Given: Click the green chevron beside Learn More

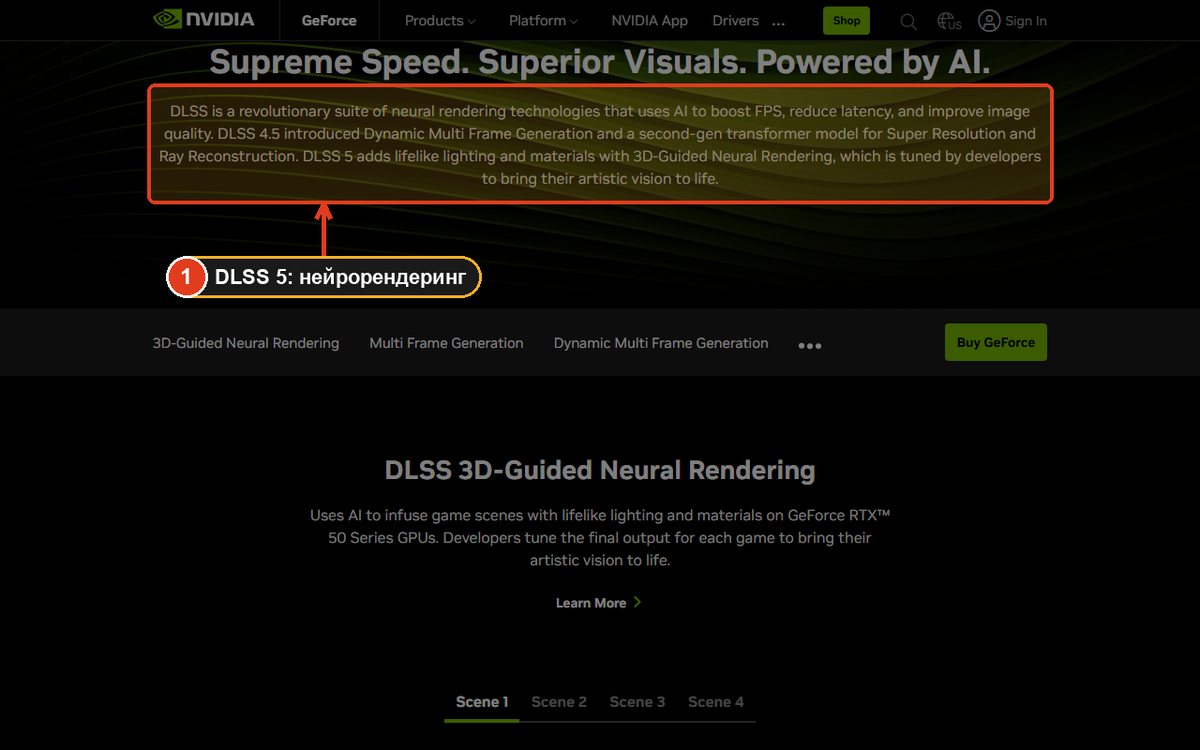Looking at the screenshot, I should pyautogui.click(x=638, y=603).
